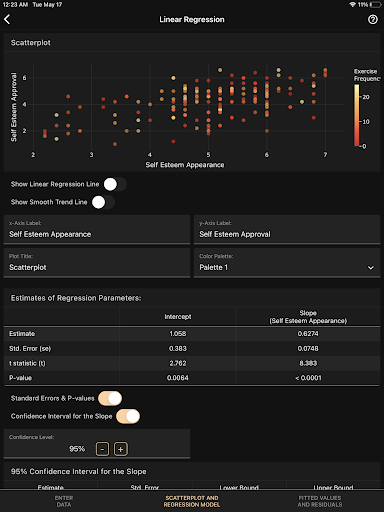
Task: Open help via the question mark icon
Action: click(373, 19)
